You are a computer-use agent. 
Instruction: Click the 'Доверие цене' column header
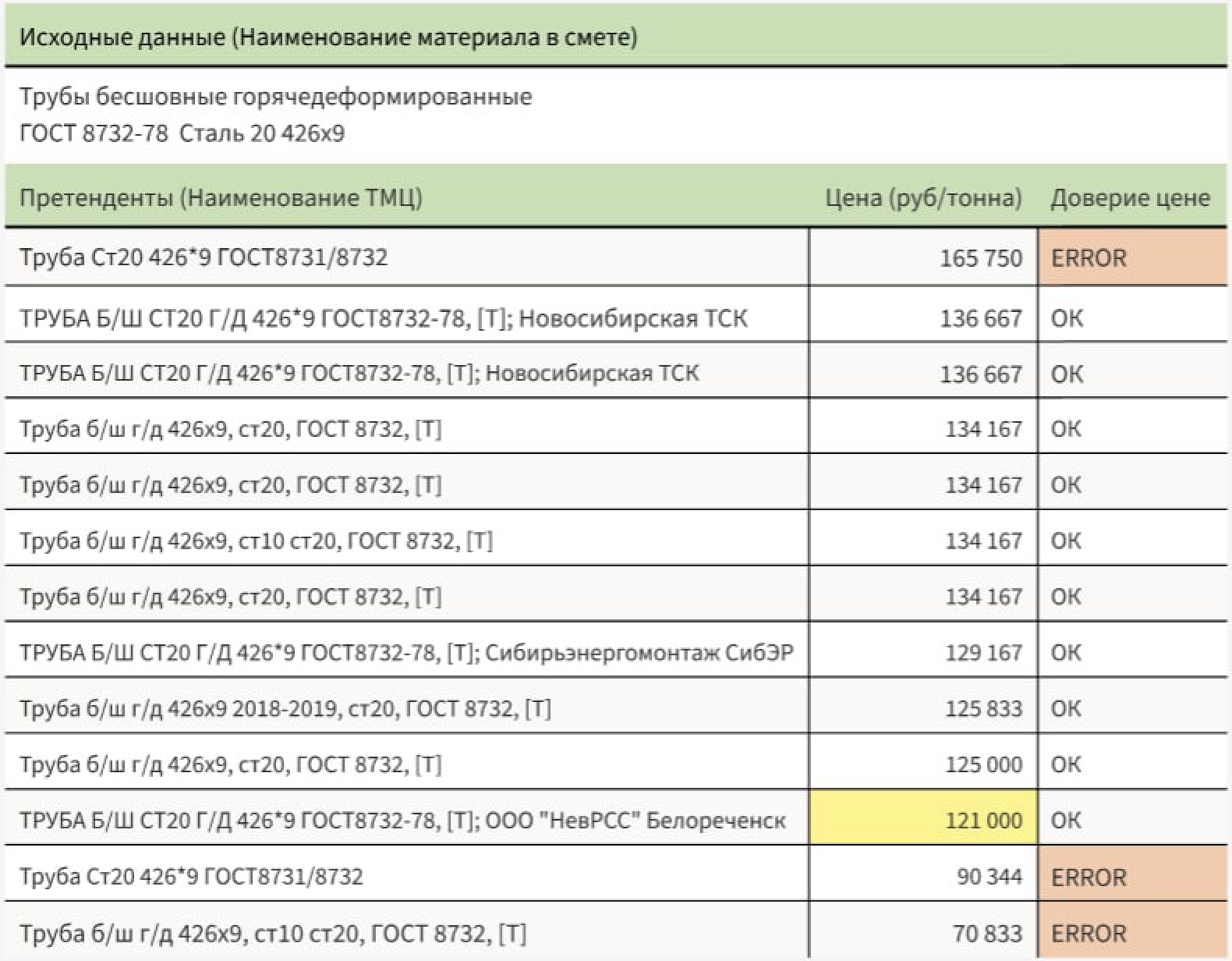1130,197
